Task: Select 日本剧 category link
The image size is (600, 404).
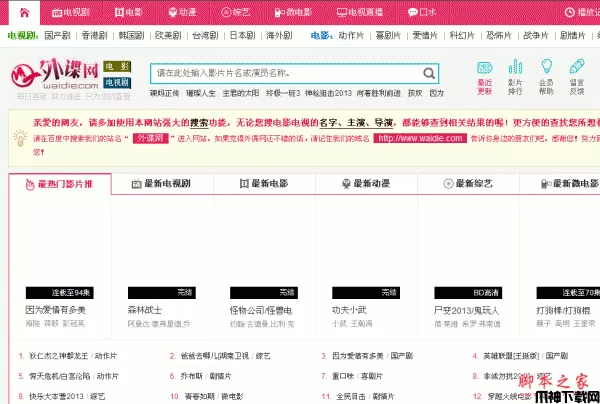Action: 242,36
